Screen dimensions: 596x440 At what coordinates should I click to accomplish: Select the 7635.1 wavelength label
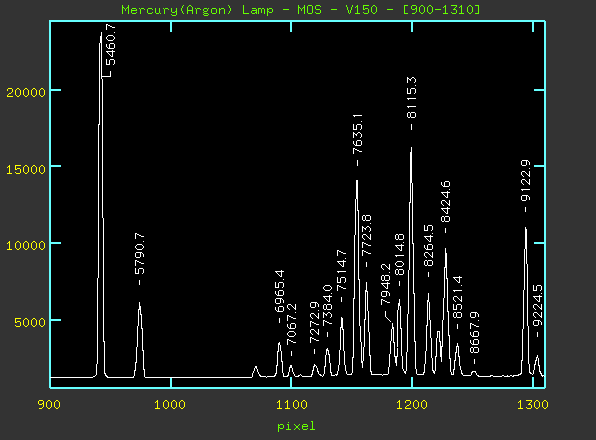(357, 134)
